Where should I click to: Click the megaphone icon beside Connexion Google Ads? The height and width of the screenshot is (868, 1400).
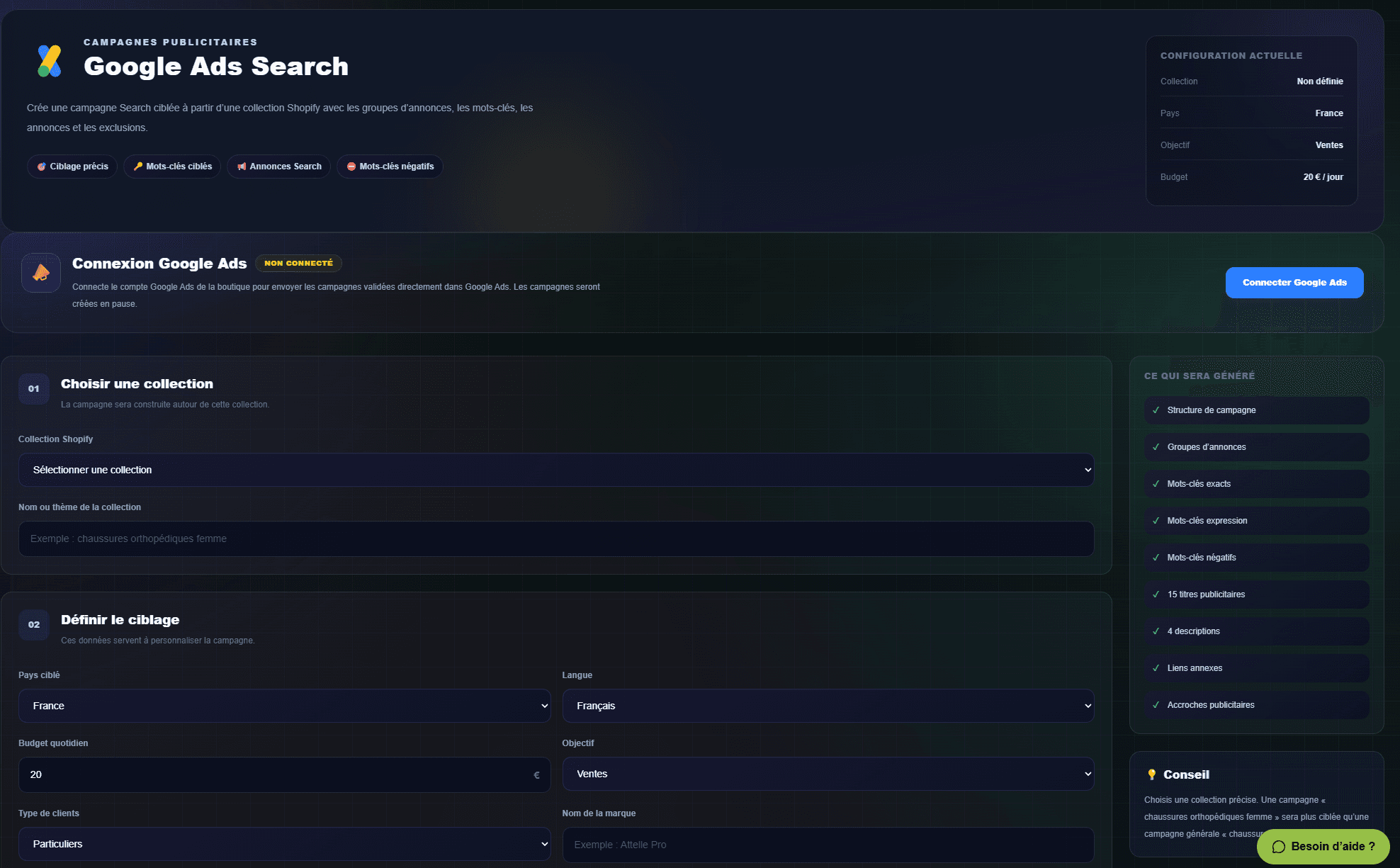(x=41, y=273)
